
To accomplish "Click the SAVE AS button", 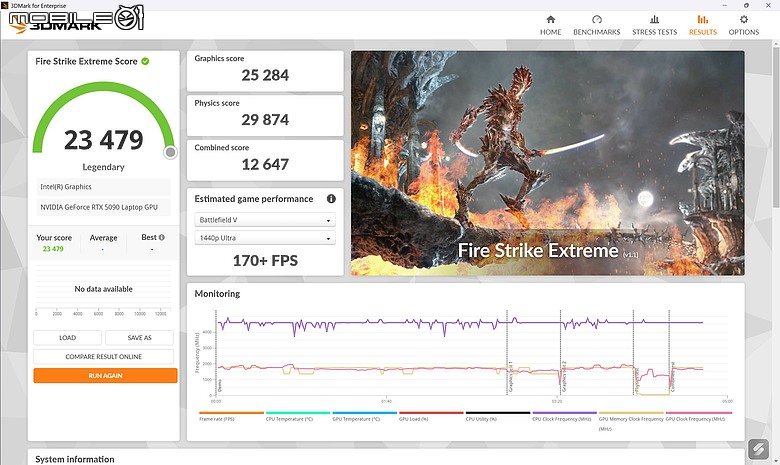I will pyautogui.click(x=139, y=338).
